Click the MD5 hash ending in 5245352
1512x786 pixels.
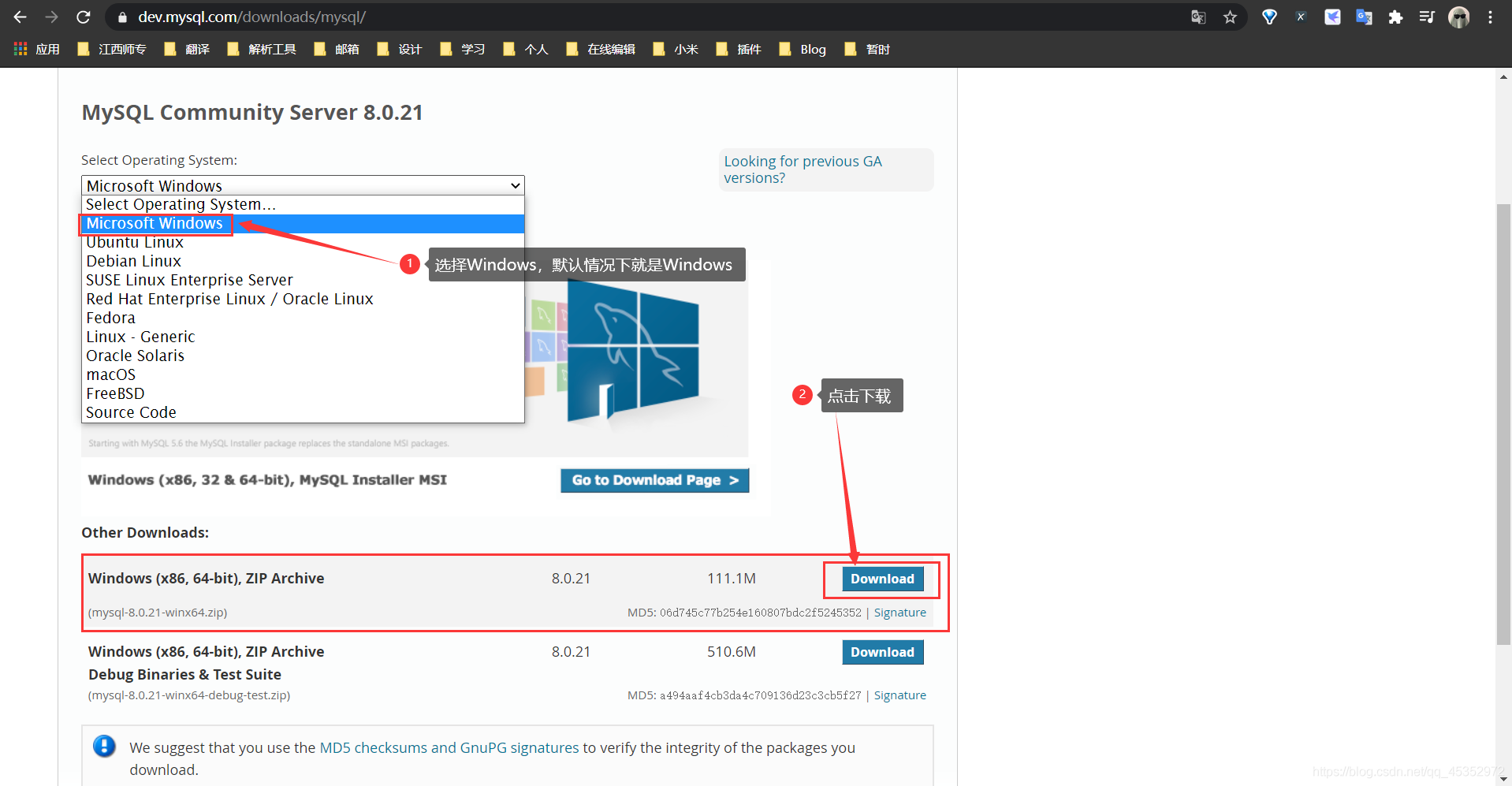[x=761, y=613]
